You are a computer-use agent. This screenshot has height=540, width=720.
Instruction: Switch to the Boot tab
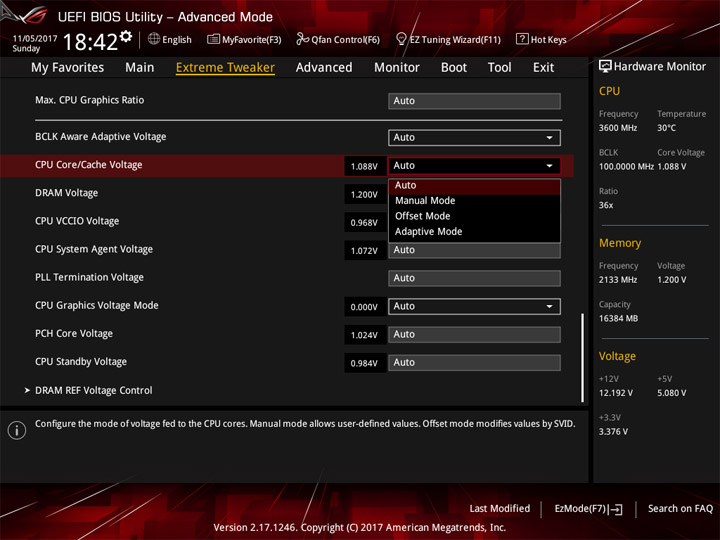point(454,68)
